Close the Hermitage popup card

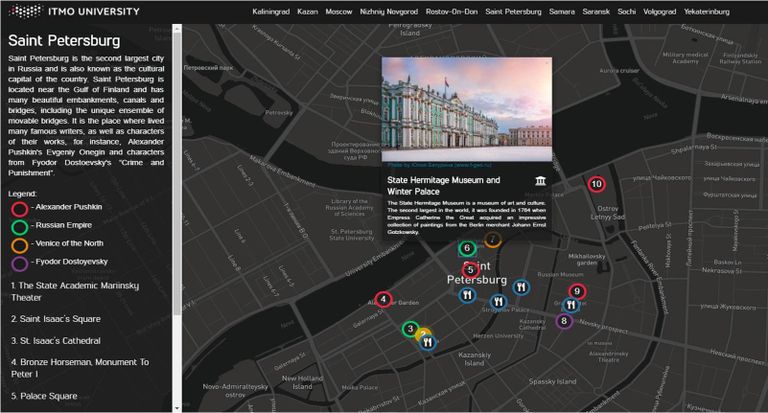coord(547,62)
